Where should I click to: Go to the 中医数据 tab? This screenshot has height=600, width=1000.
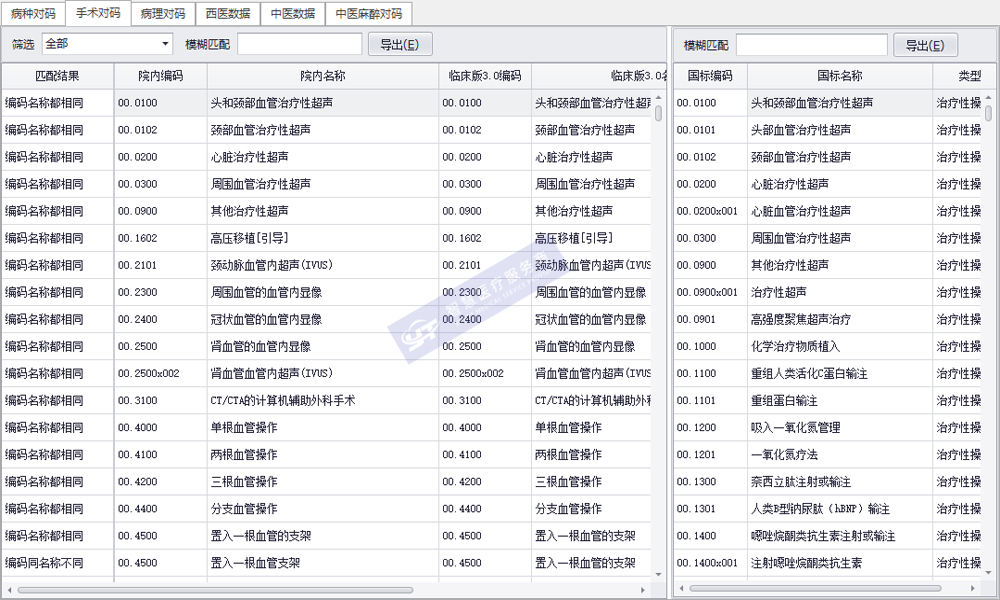pyautogui.click(x=292, y=14)
